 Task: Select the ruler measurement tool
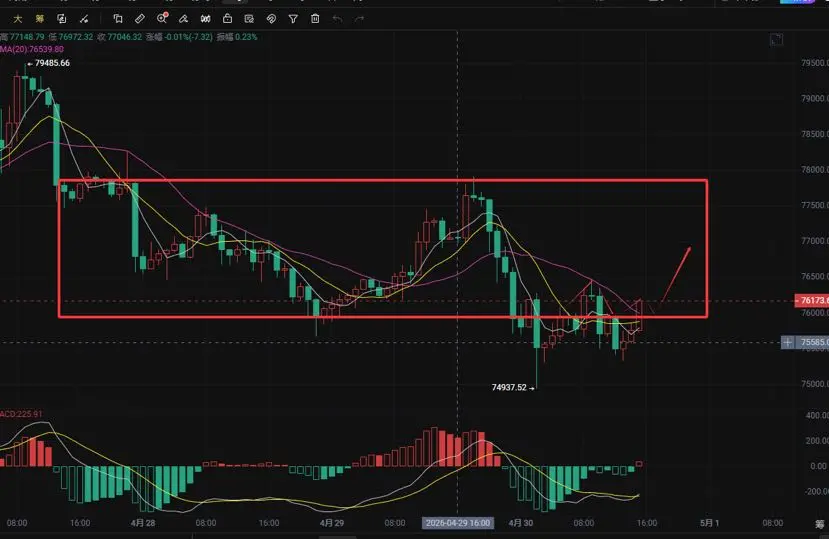(x=140, y=19)
